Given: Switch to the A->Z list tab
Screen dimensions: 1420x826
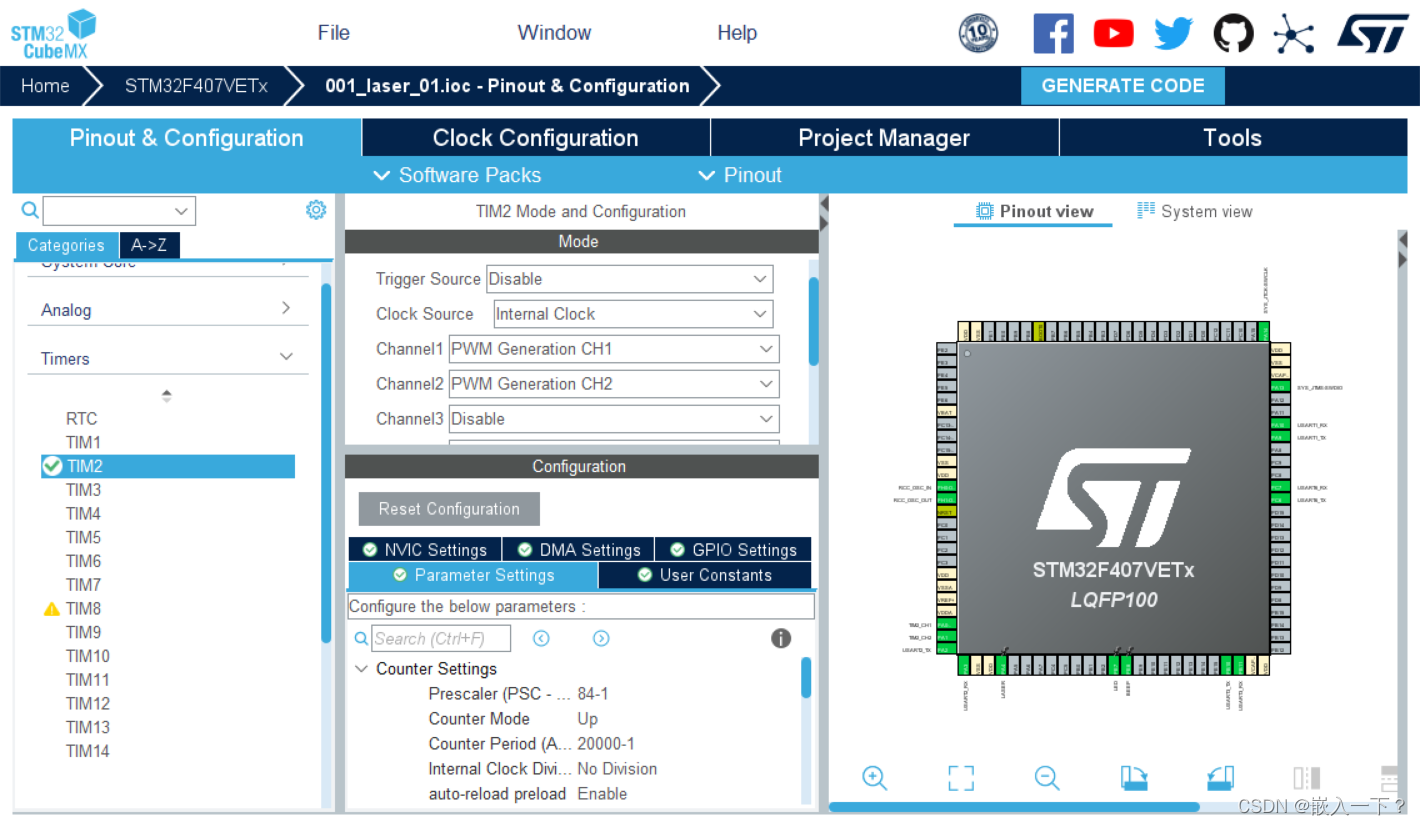Looking at the screenshot, I should point(149,245).
